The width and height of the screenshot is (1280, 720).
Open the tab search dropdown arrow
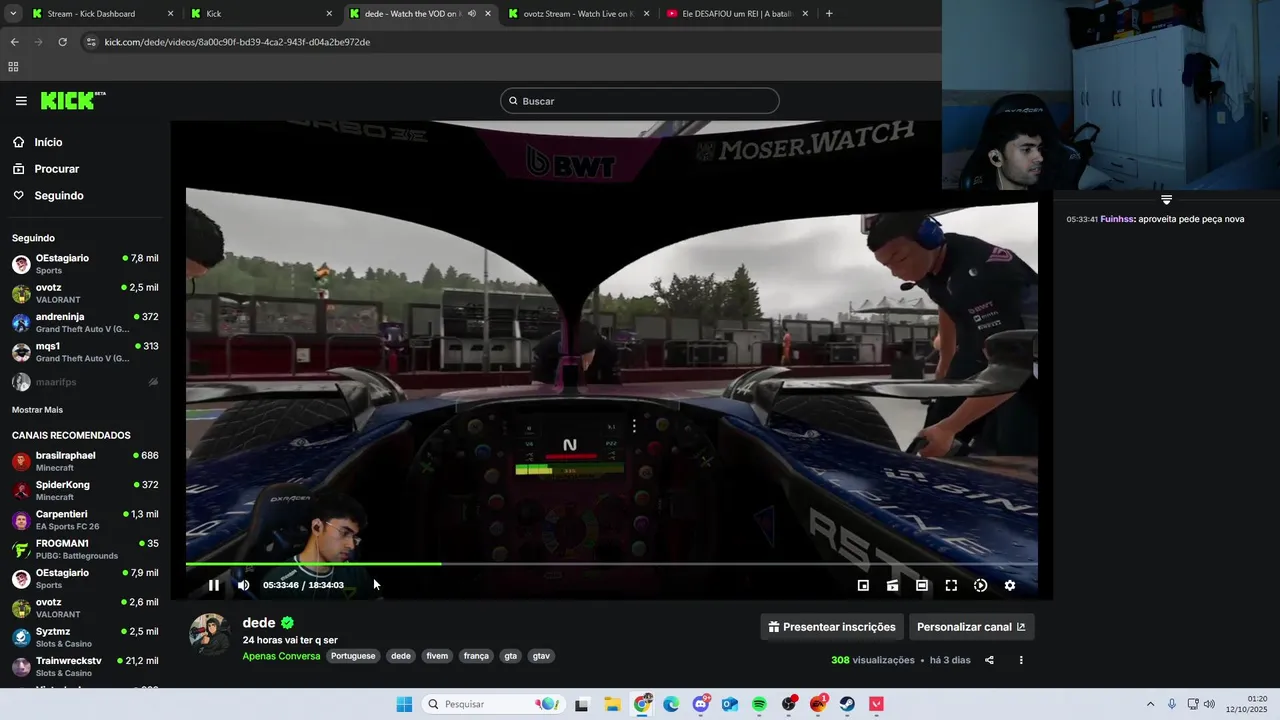click(13, 14)
